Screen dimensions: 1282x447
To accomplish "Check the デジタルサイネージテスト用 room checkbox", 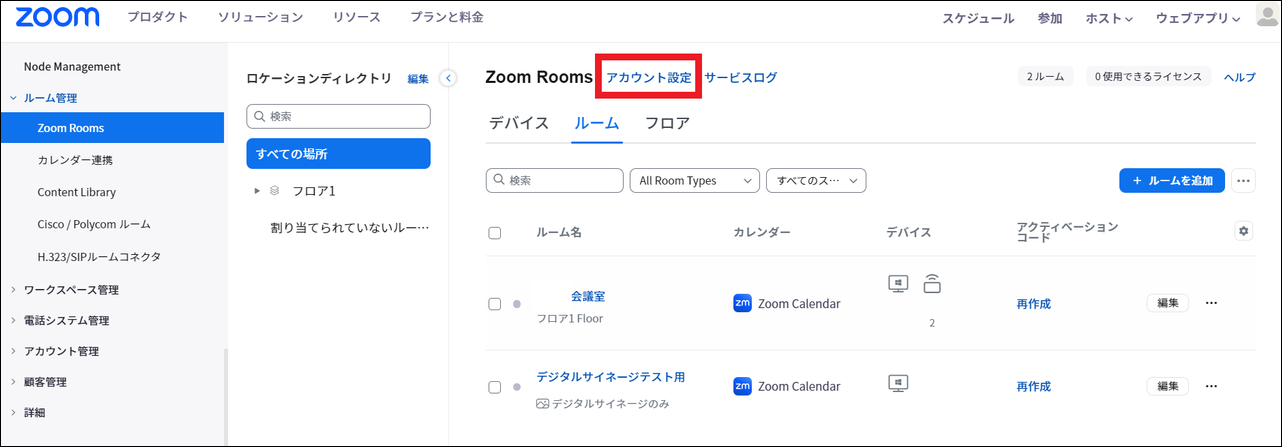I will pyautogui.click(x=494, y=387).
